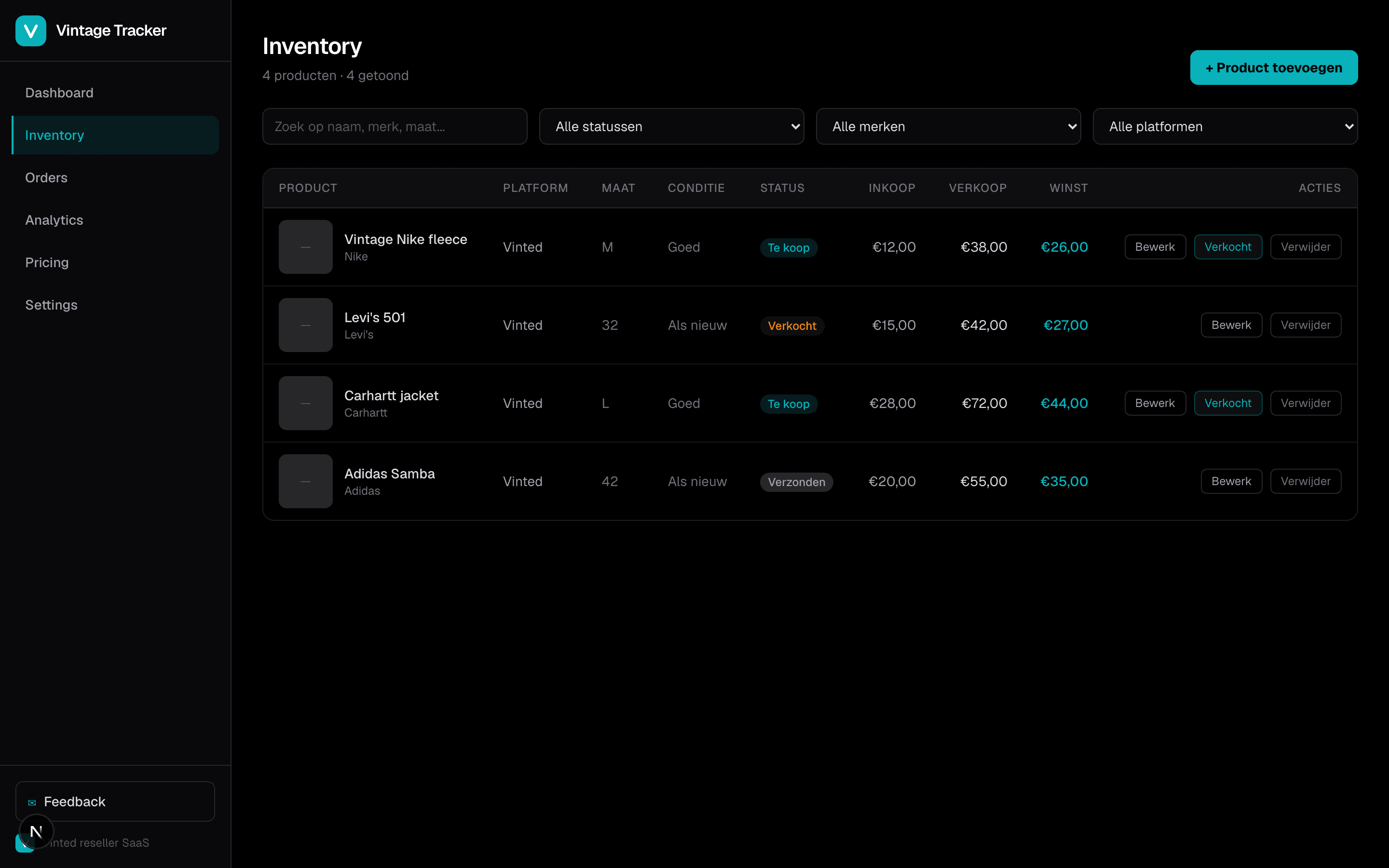Viewport: 1389px width, 868px height.
Task: Click the Vintage Tracker title text
Action: [111, 30]
